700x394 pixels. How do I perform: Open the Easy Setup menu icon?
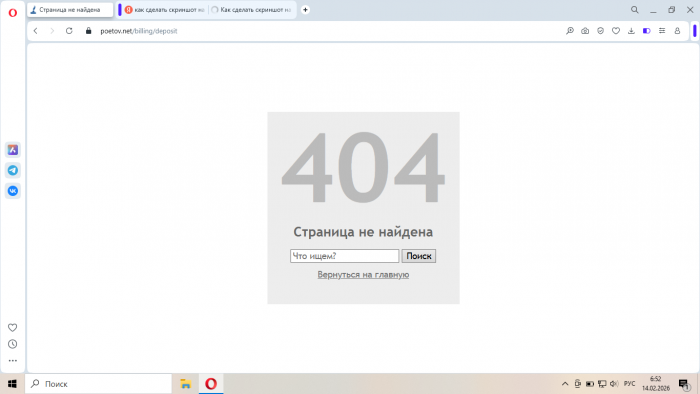tap(662, 31)
